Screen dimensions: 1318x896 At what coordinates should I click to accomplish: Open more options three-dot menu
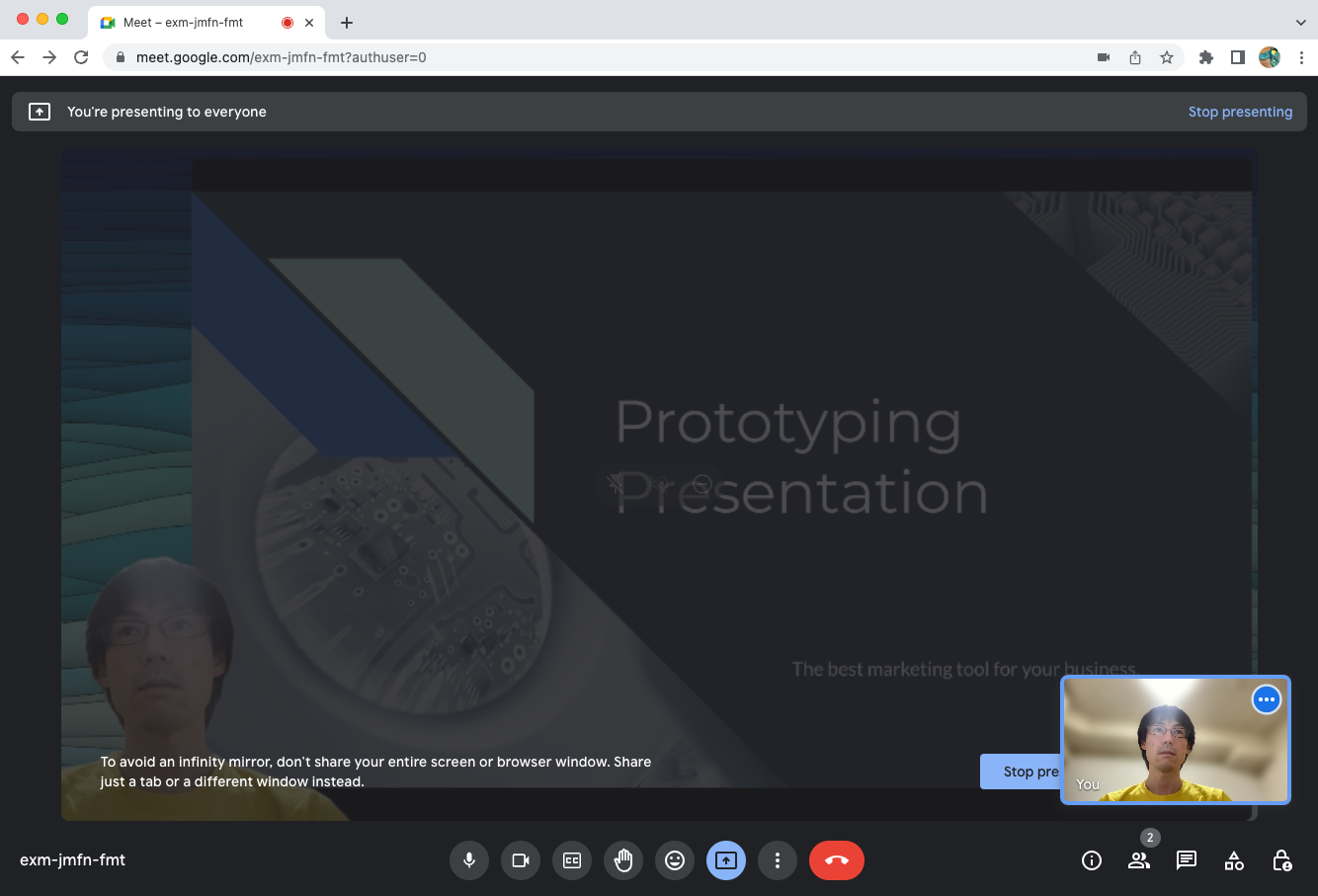[x=778, y=860]
